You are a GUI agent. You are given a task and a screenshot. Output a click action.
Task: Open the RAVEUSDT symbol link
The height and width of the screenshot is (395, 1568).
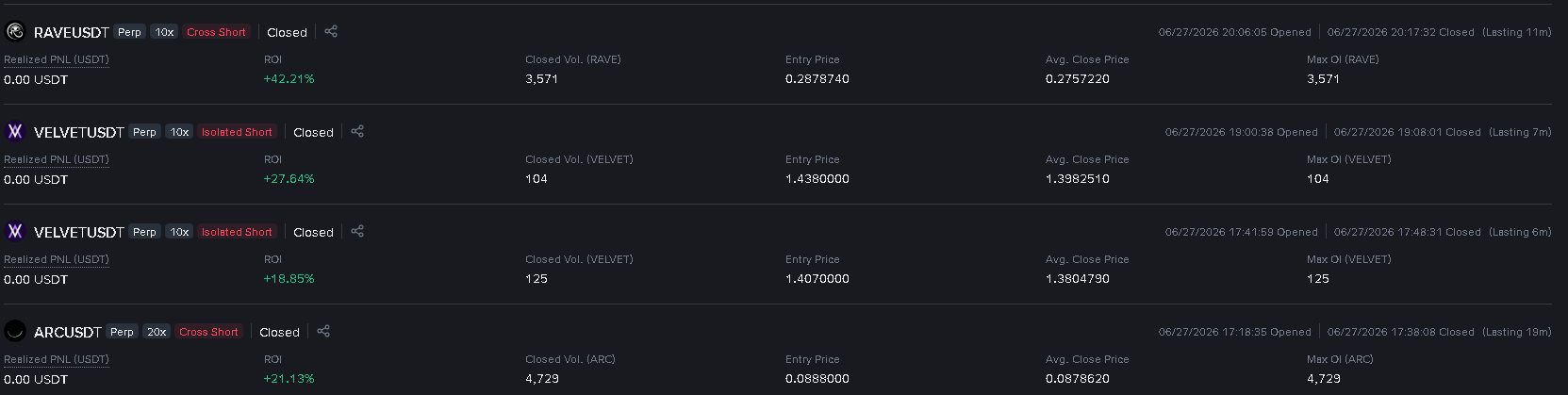click(72, 32)
